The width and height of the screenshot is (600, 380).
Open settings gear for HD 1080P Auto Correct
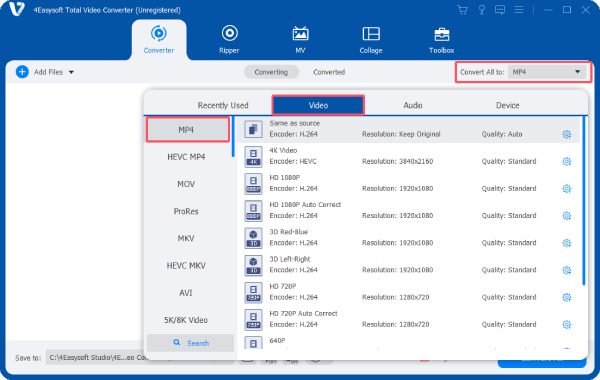(x=567, y=216)
